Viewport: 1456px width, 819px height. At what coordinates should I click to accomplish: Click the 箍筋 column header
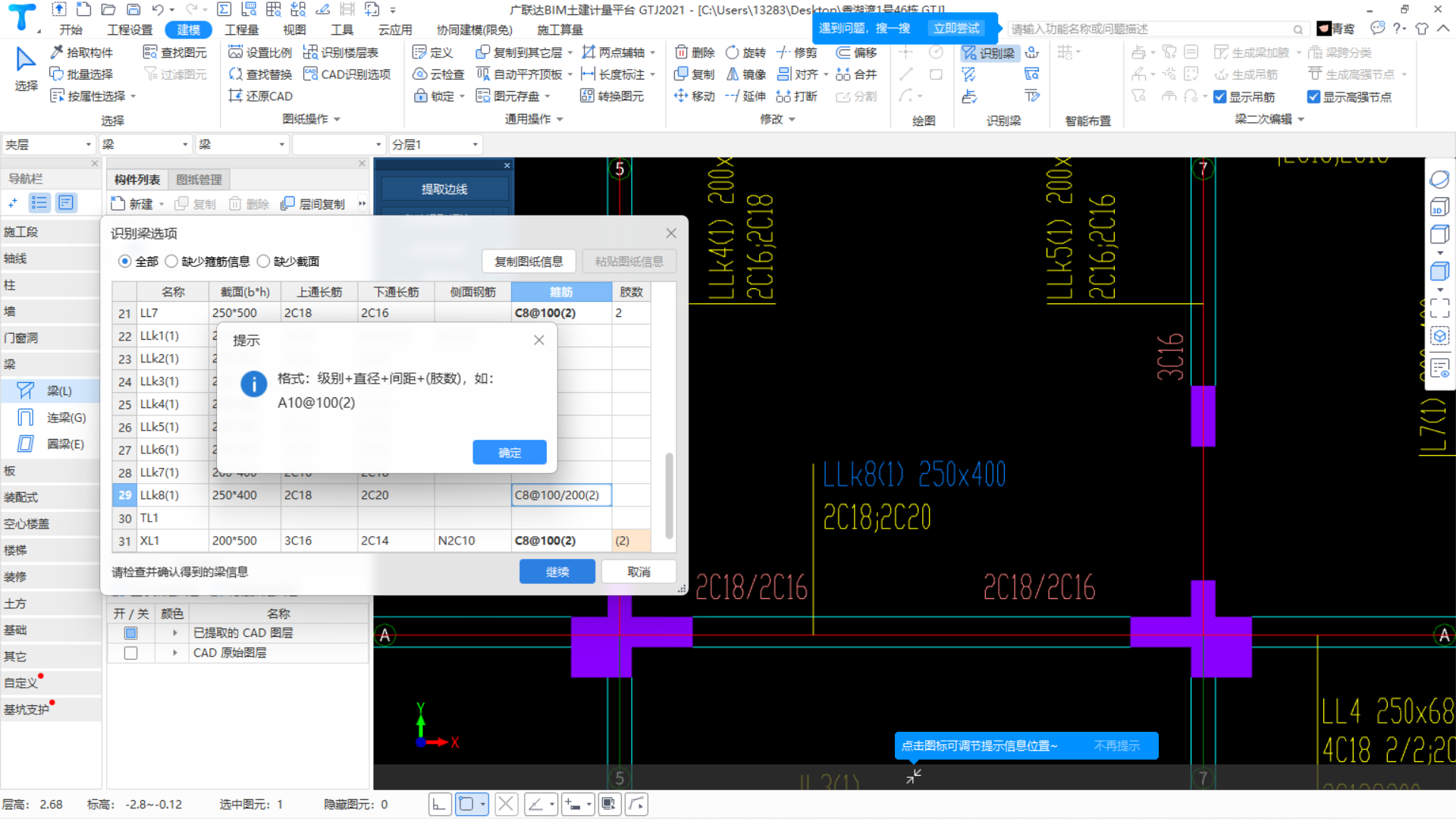coord(561,292)
